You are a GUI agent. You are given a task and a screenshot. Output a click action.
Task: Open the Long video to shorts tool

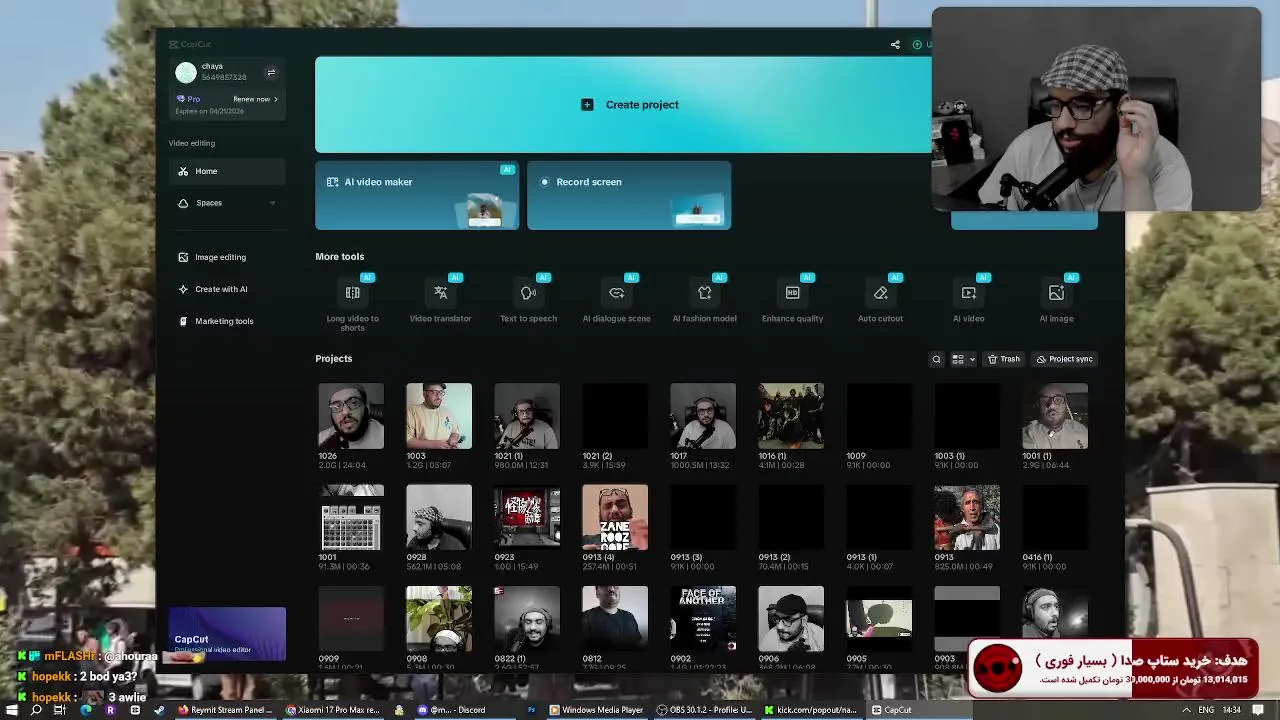[x=352, y=304]
